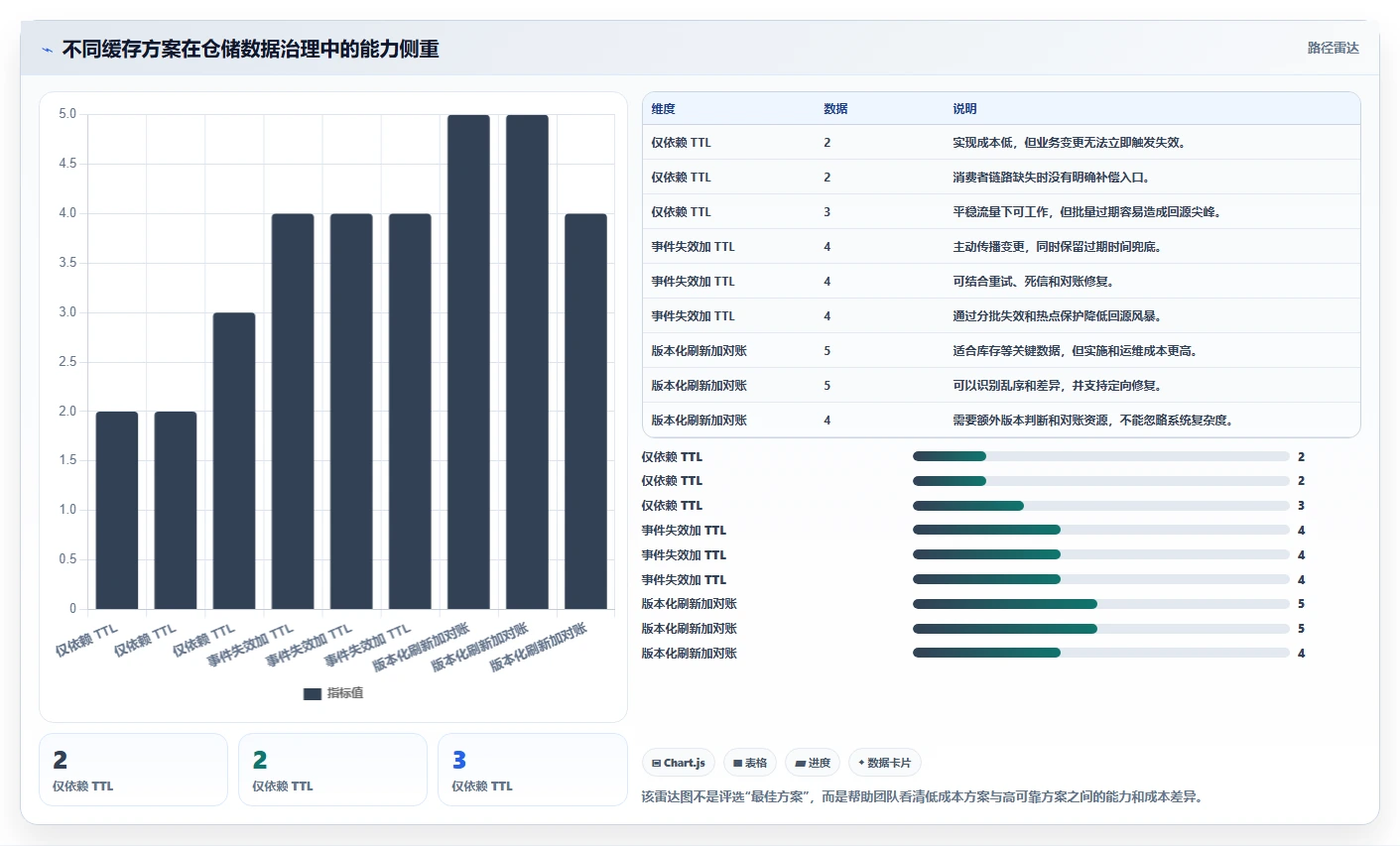This screenshot has width=1400, height=846.
Task: Click 事件失效加 TTL in the 主动传播变更 table row
Action: click(693, 247)
